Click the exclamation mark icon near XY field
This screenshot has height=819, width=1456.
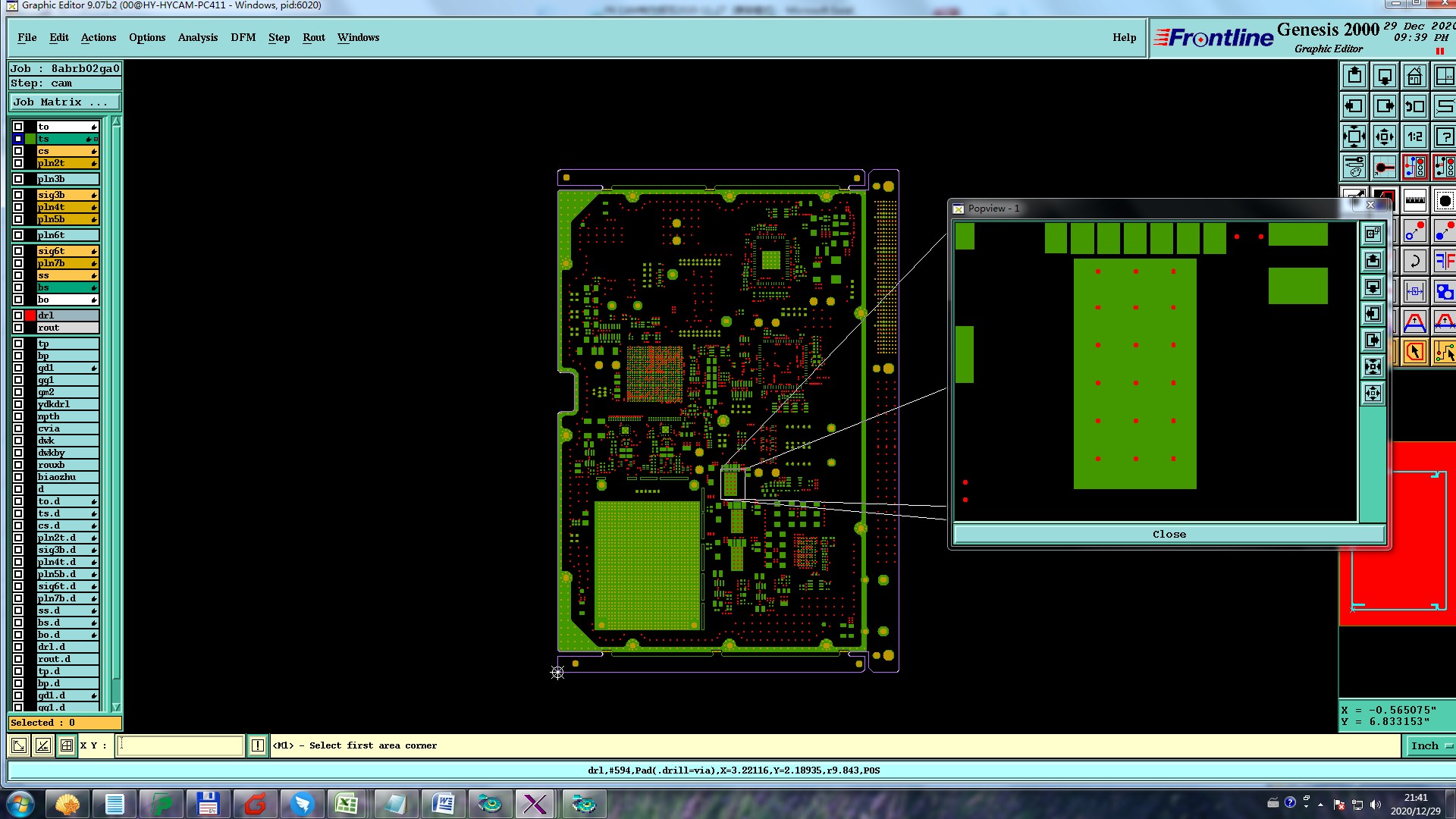258,745
